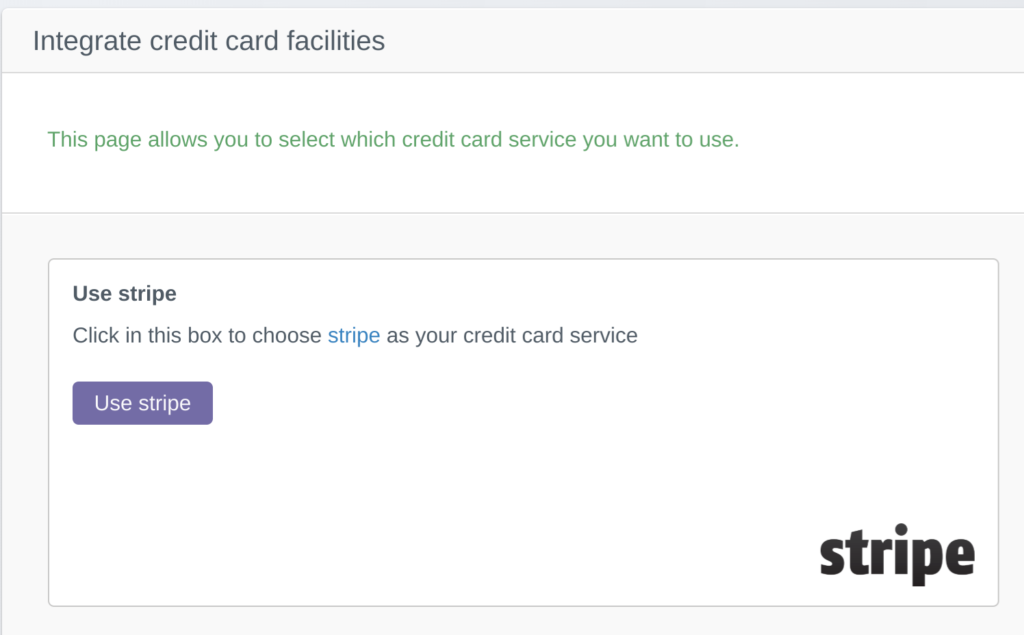Click the words 'credit card service' in the box
Image resolution: width=1024 pixels, height=635 pixels.
click(x=551, y=335)
